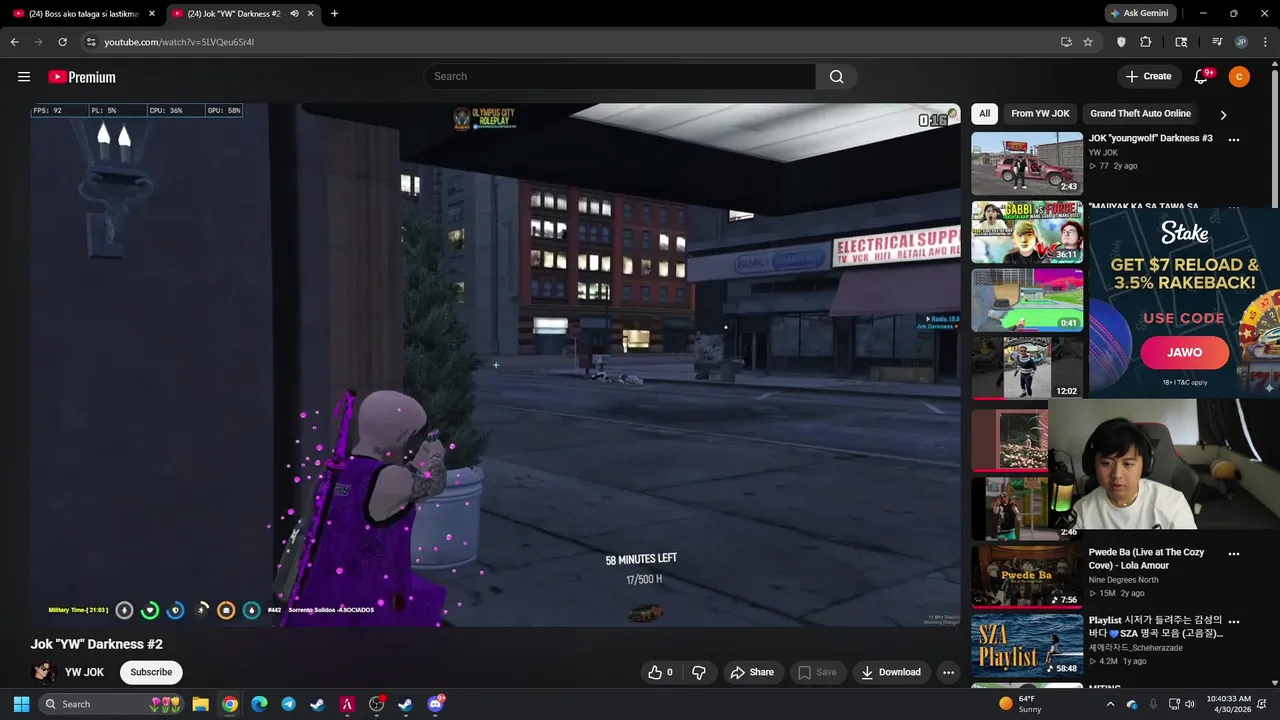Open the Extensions puzzle menu
This screenshot has height=720, width=1280.
(x=1146, y=42)
